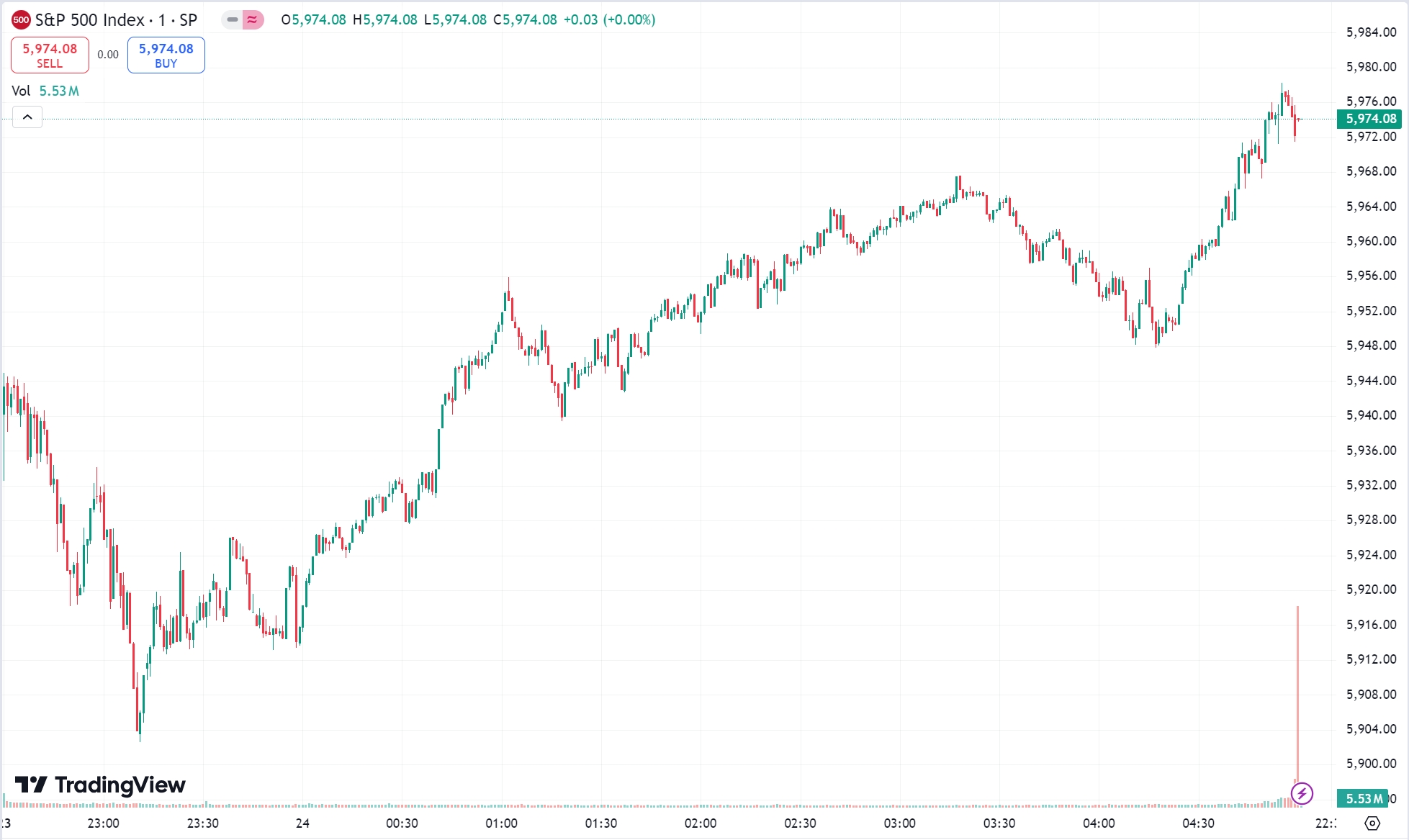Click the 5.53 M volume tag on the axis
Viewport: 1409px width, 840px height.
coord(1363,798)
